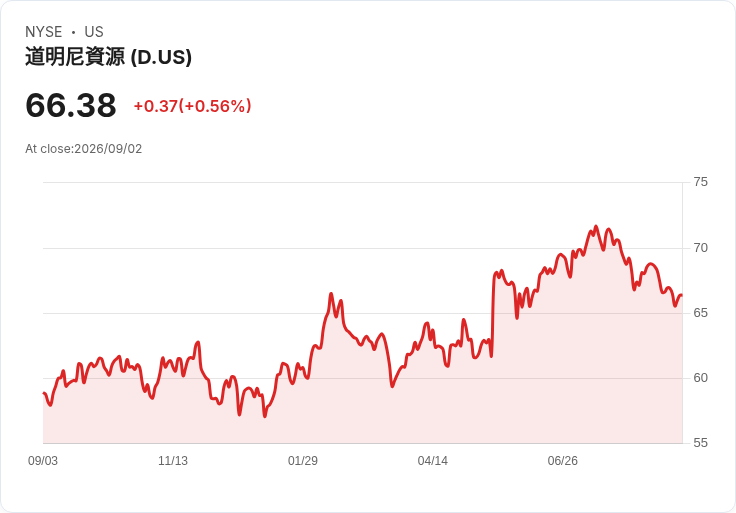
Task: Click the 06/26 date label on x-axis
Action: point(563,461)
